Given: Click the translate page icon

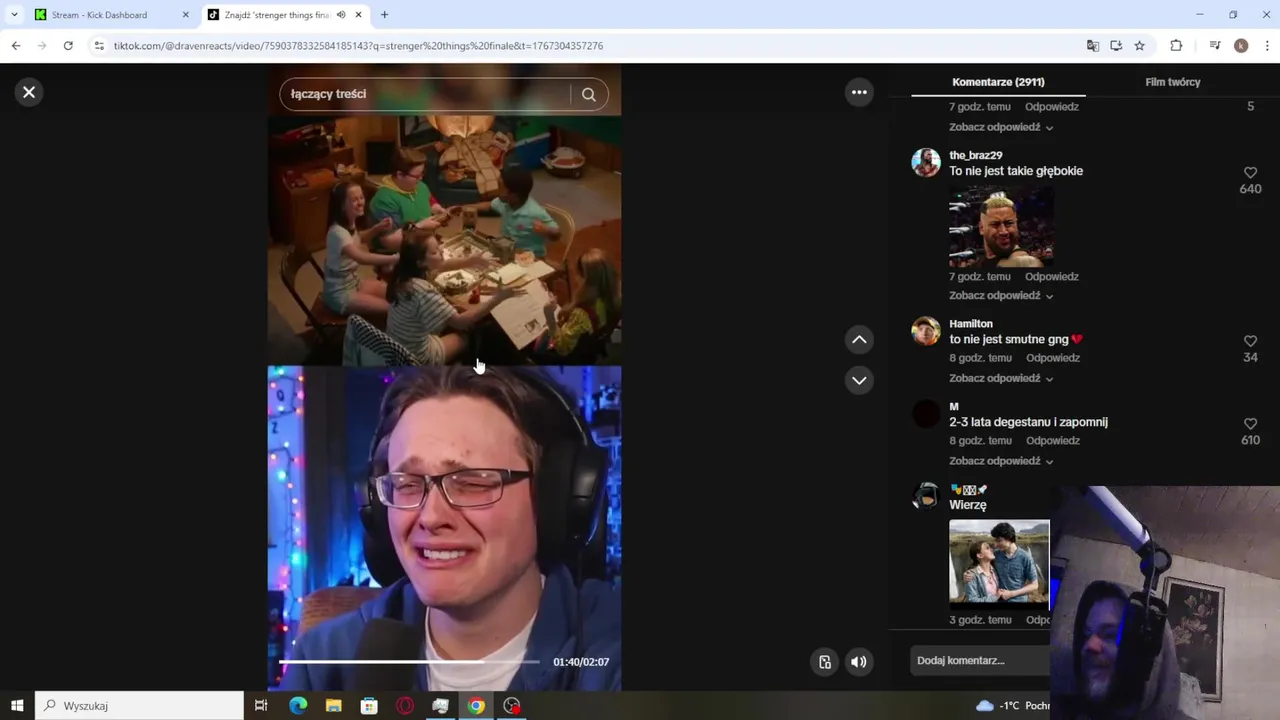Looking at the screenshot, I should point(1092,46).
